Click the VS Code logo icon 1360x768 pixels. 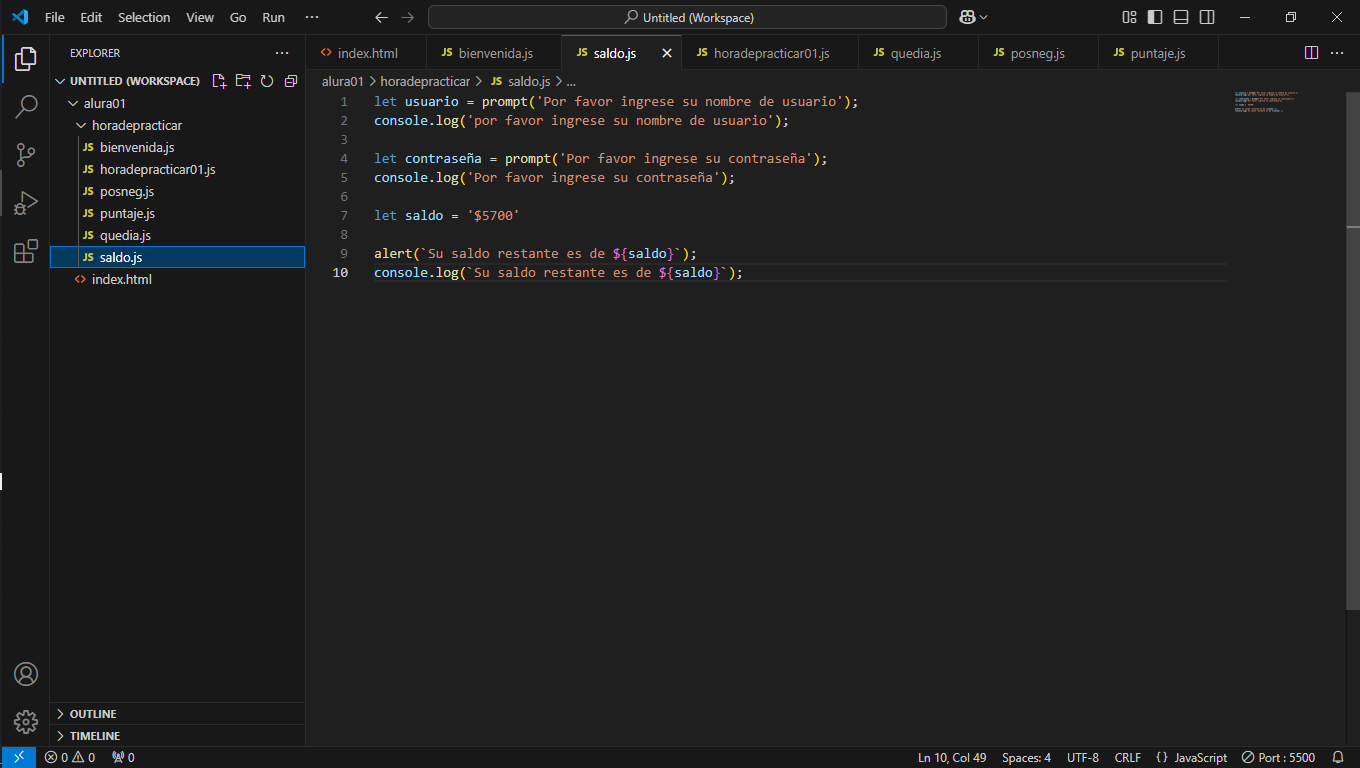point(20,17)
